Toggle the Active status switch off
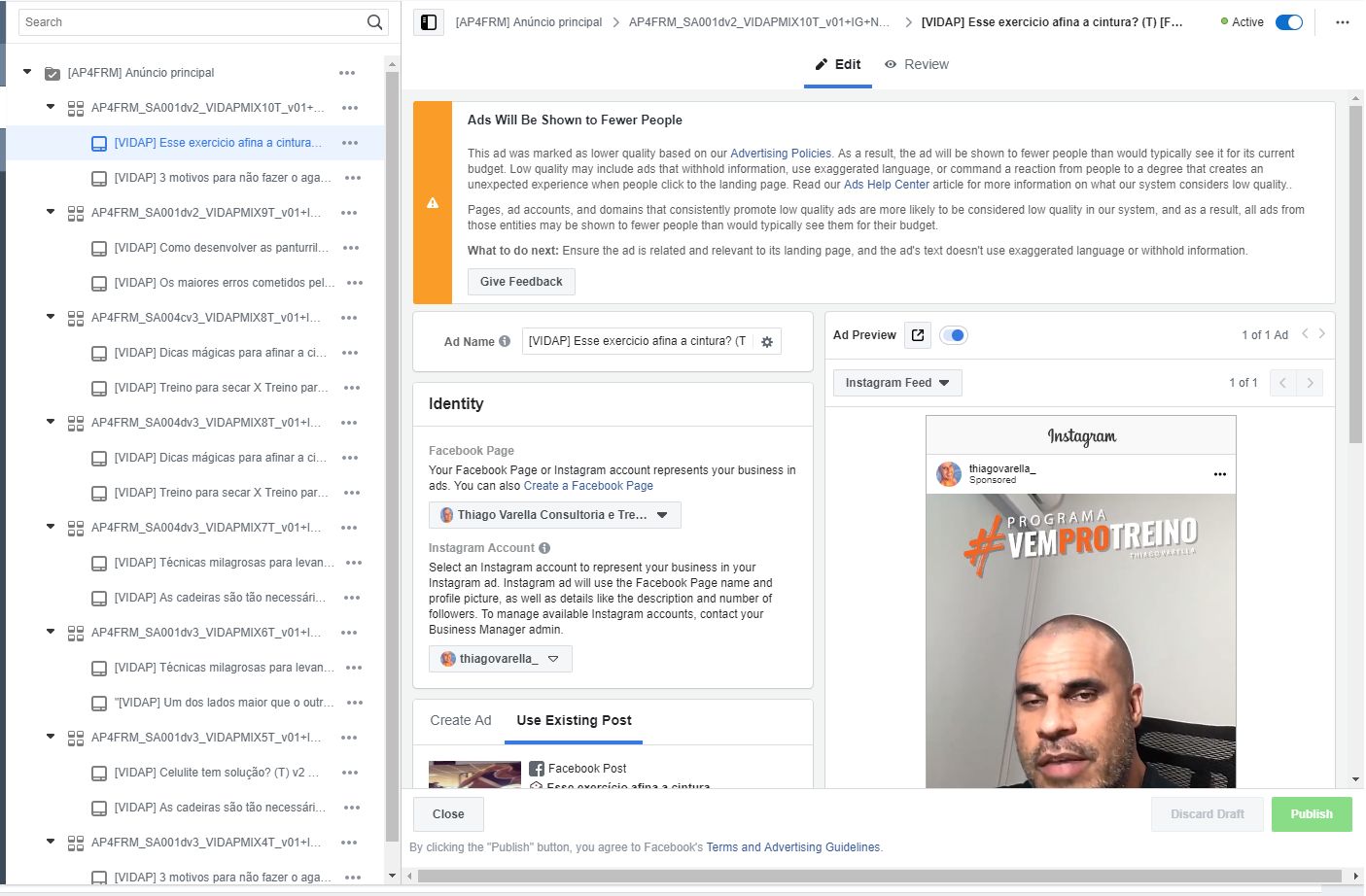The width and height of the screenshot is (1366, 896). click(x=1289, y=22)
